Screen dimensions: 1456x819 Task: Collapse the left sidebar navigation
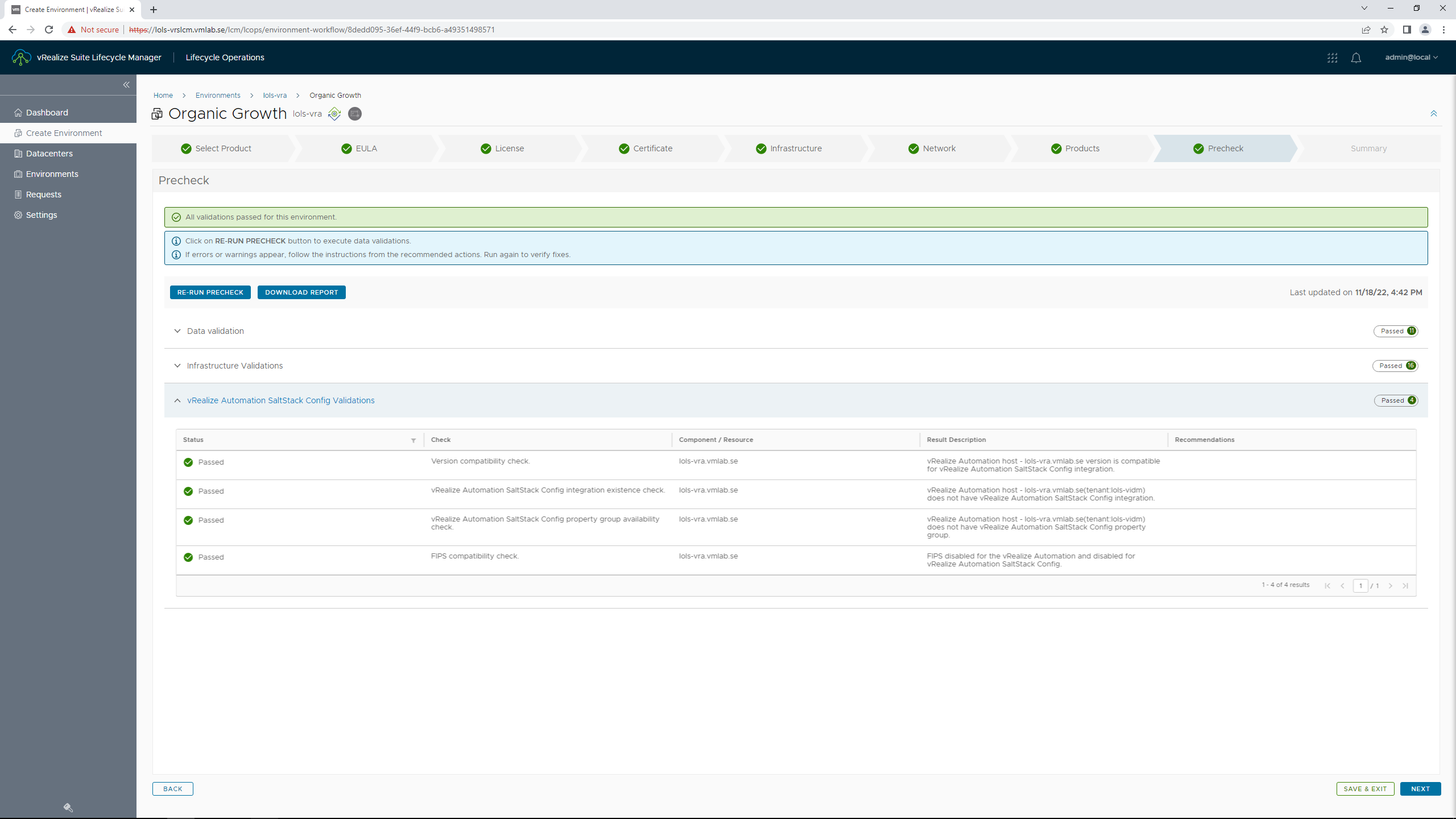click(x=126, y=85)
